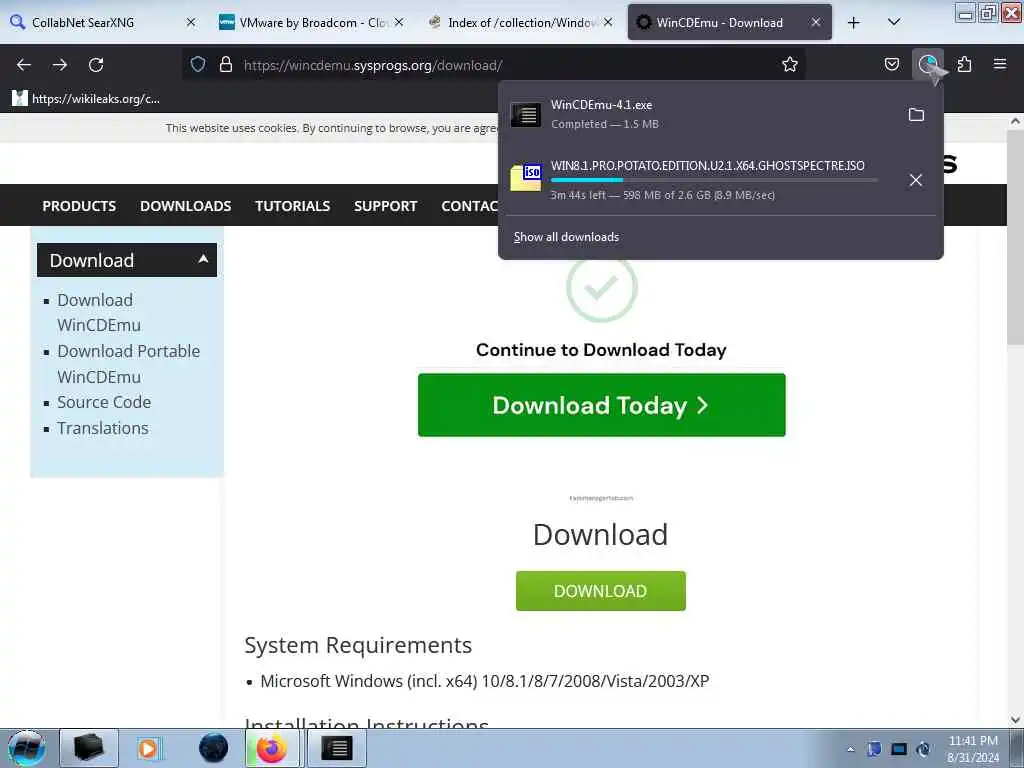Open the PRODUCTS site menu
The width and height of the screenshot is (1024, 768).
pyautogui.click(x=79, y=206)
